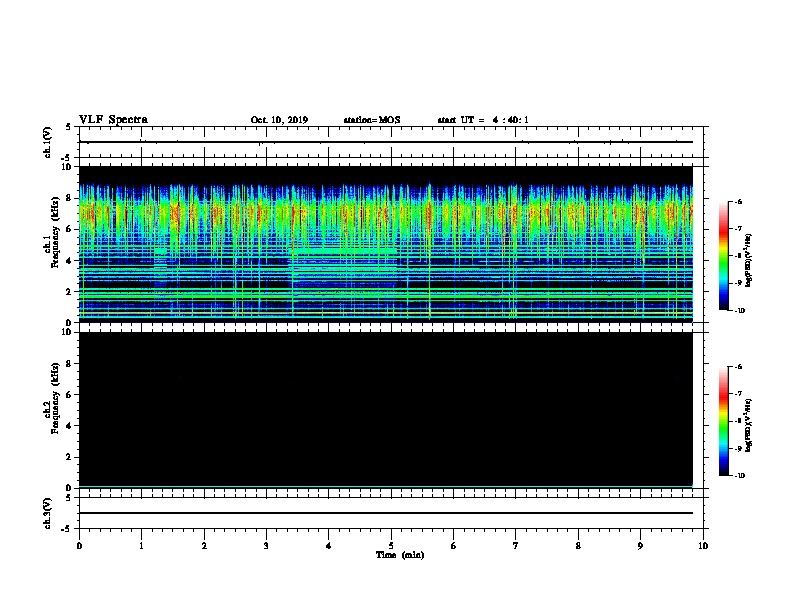Click the ch.1 colored spectrogram panel

tap(385, 244)
